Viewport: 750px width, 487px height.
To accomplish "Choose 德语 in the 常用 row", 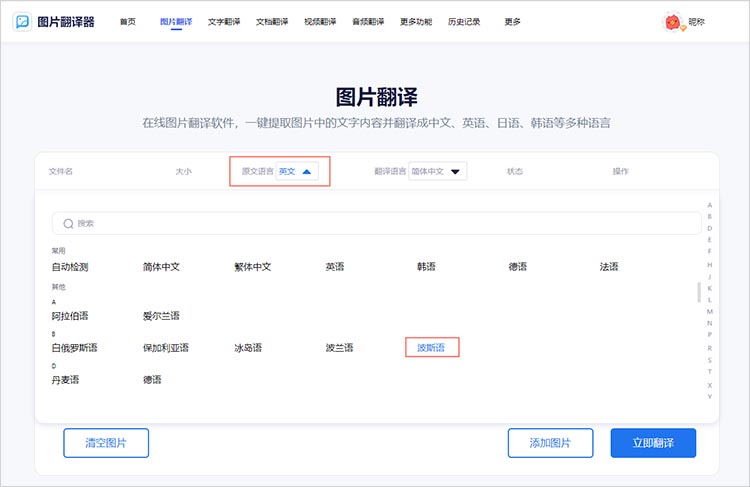I will click(x=518, y=267).
